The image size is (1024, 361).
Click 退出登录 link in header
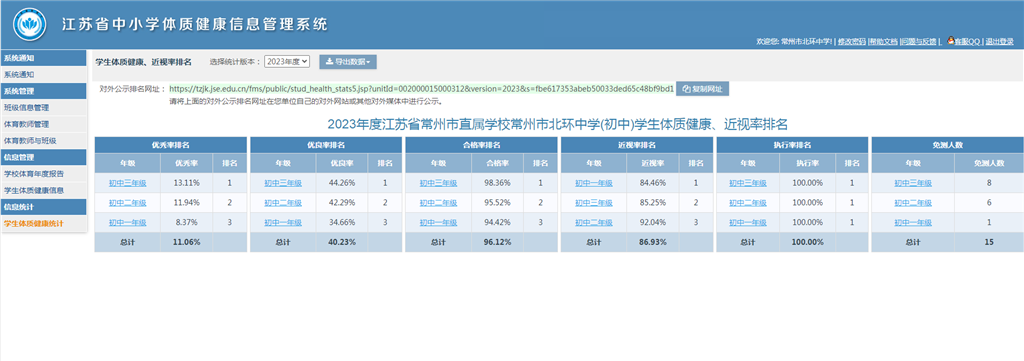(x=1000, y=41)
